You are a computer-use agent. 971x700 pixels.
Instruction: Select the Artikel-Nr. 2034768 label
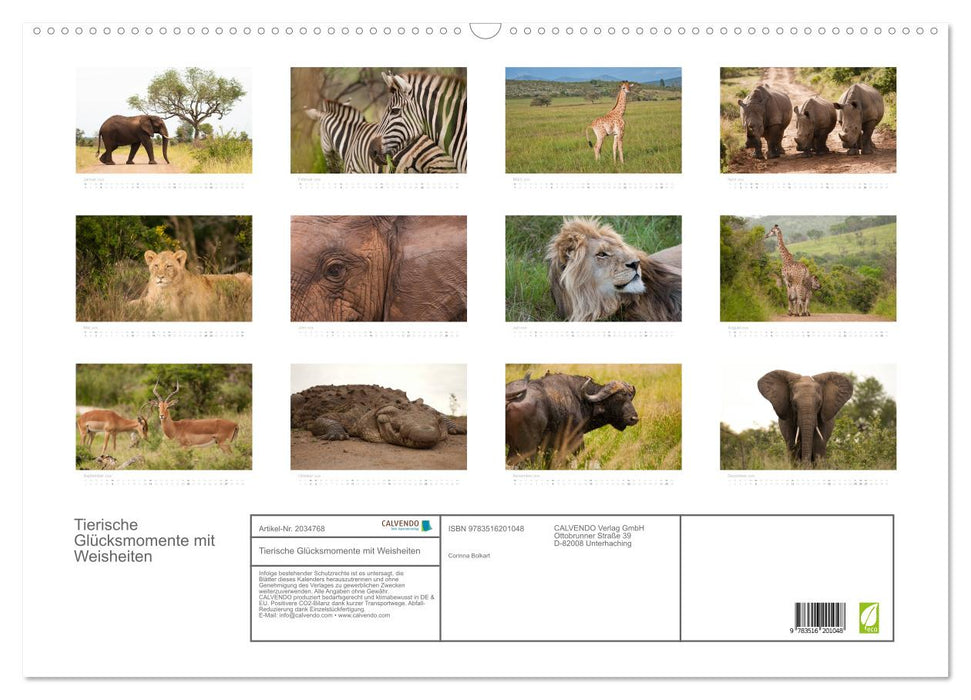tap(291, 527)
